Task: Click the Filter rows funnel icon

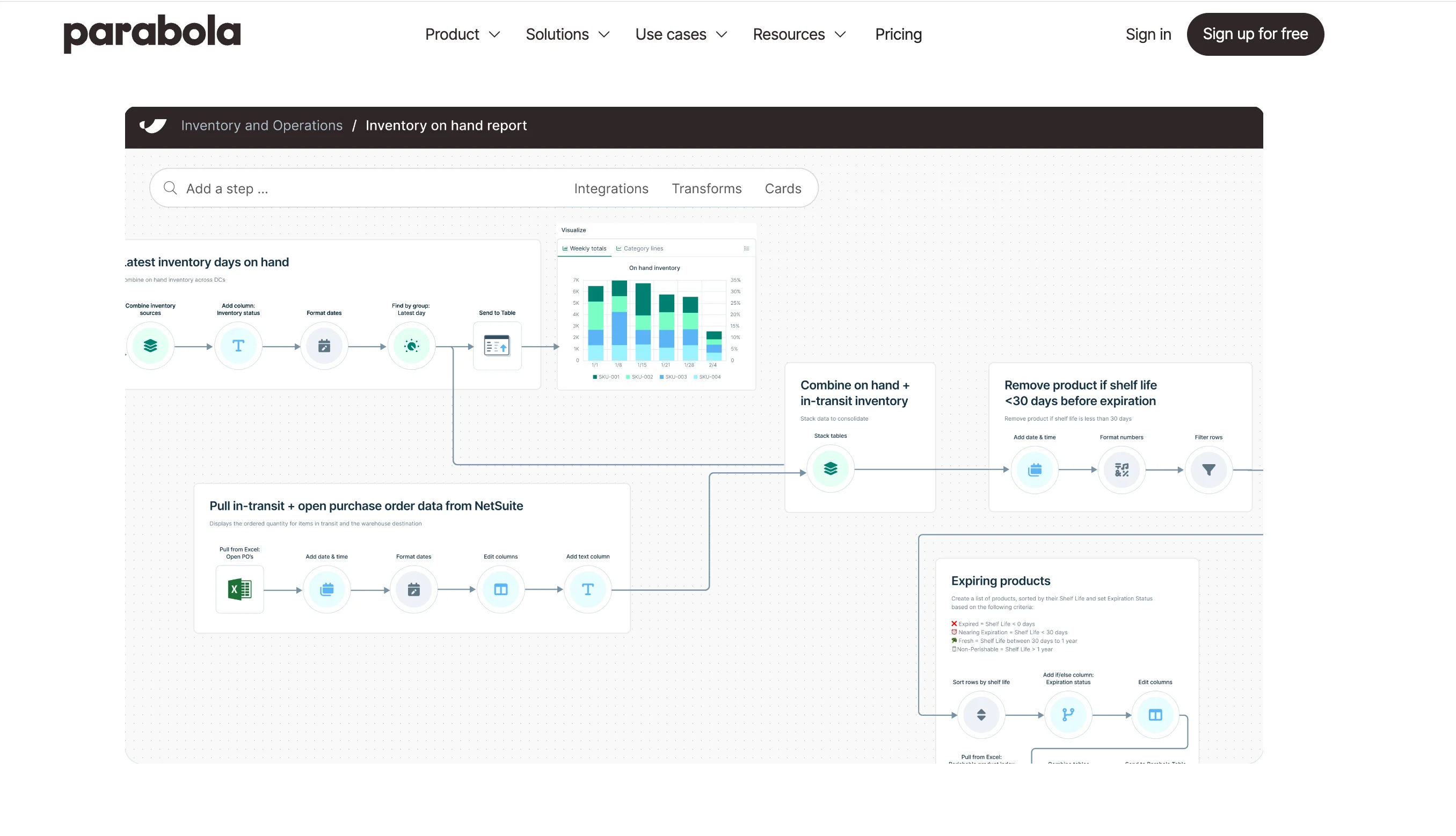Action: 1209,470
